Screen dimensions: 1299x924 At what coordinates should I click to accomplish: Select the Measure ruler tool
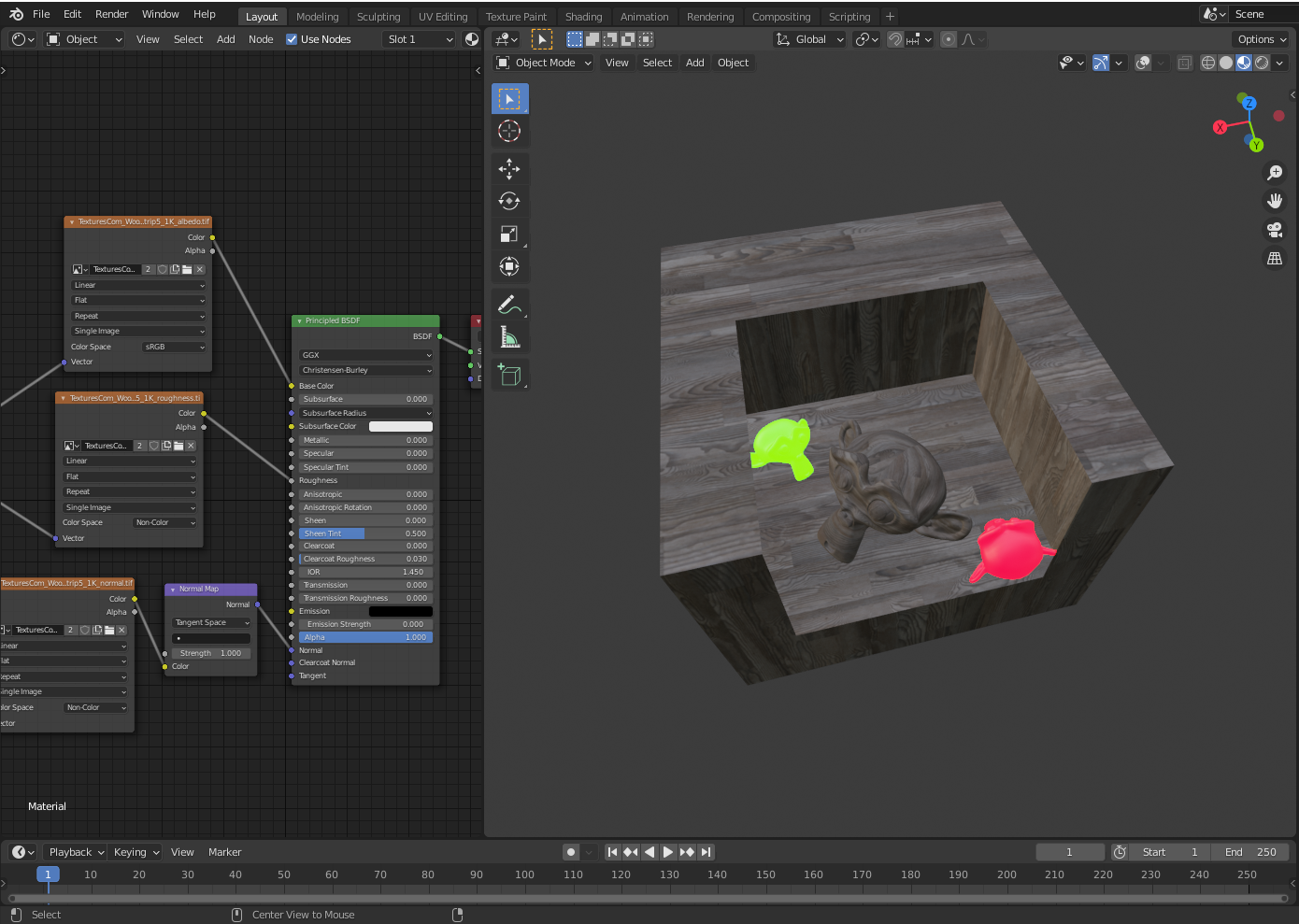(x=509, y=336)
